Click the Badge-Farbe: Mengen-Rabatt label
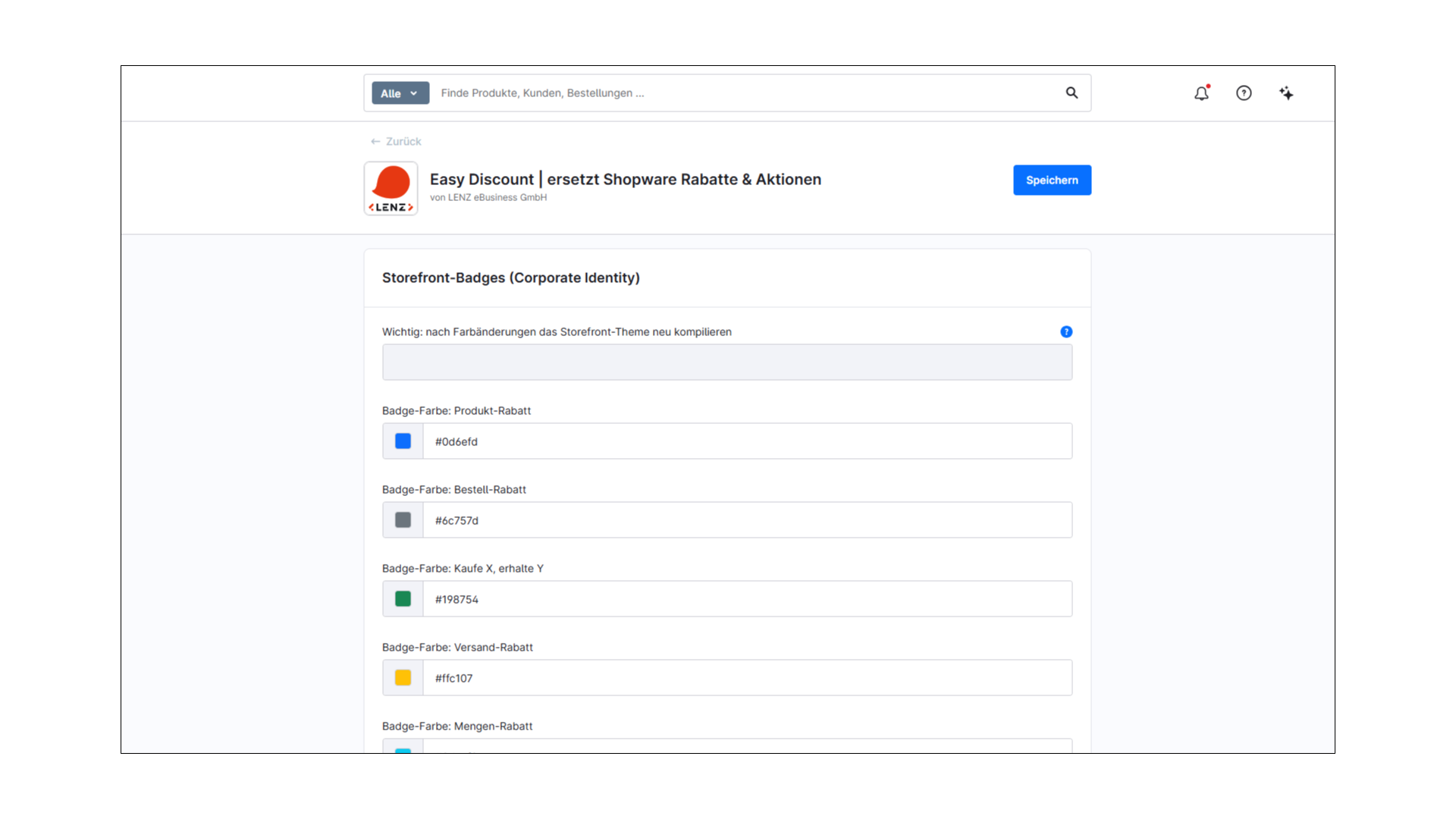1456x819 pixels. point(457,726)
